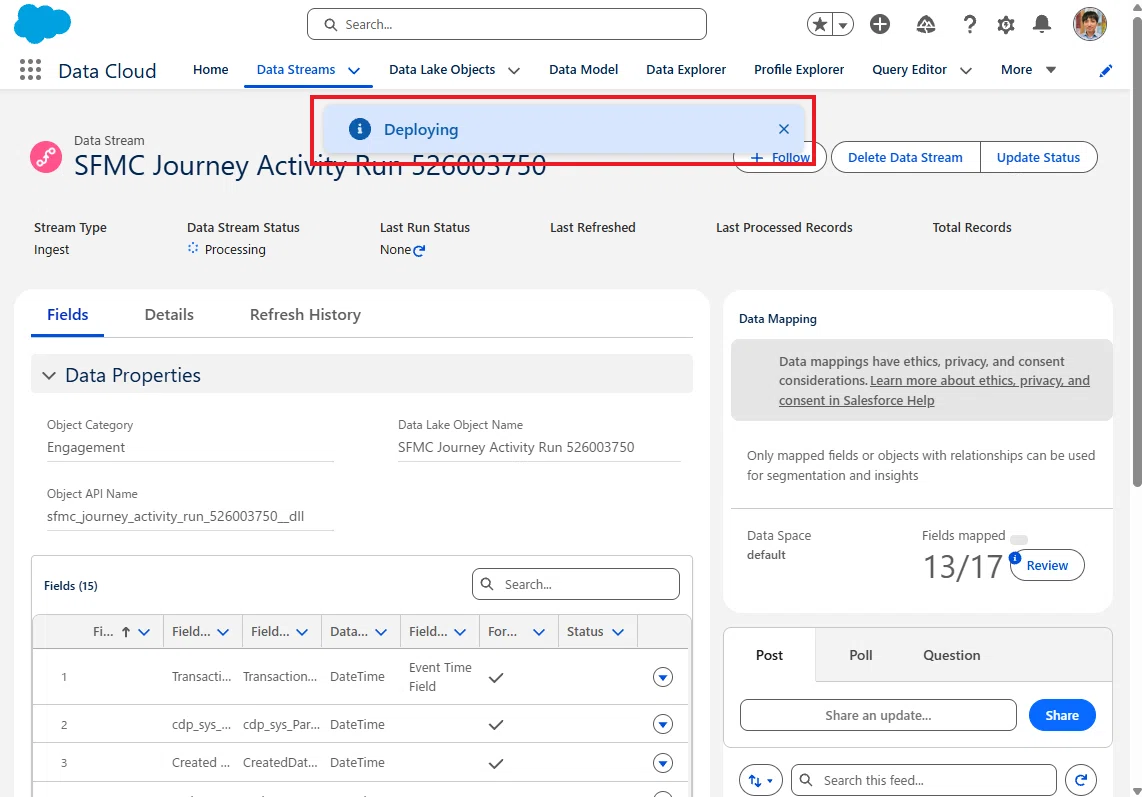This screenshot has width=1142, height=797.
Task: Click the blue Share button
Action: tap(1062, 715)
